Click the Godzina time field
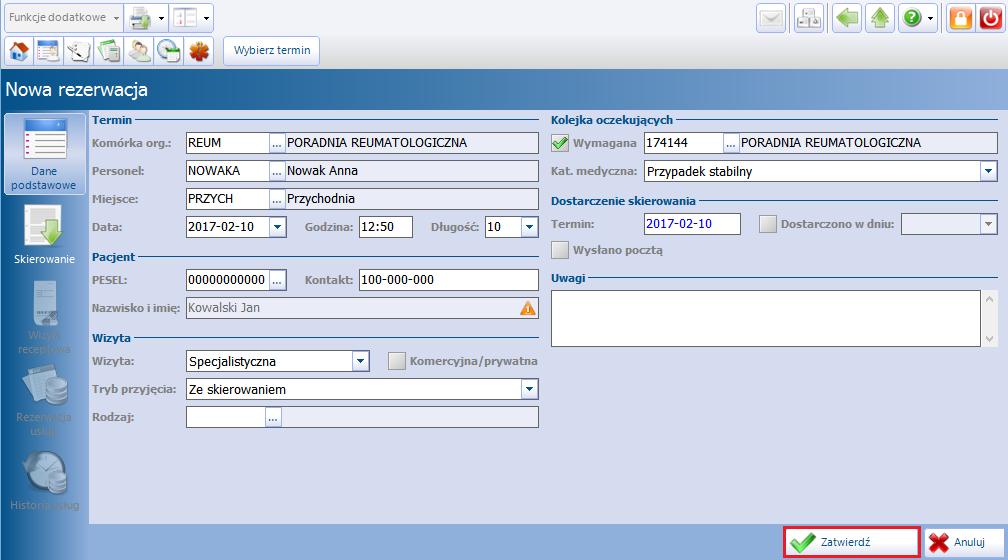This screenshot has width=1008, height=560. click(x=386, y=227)
